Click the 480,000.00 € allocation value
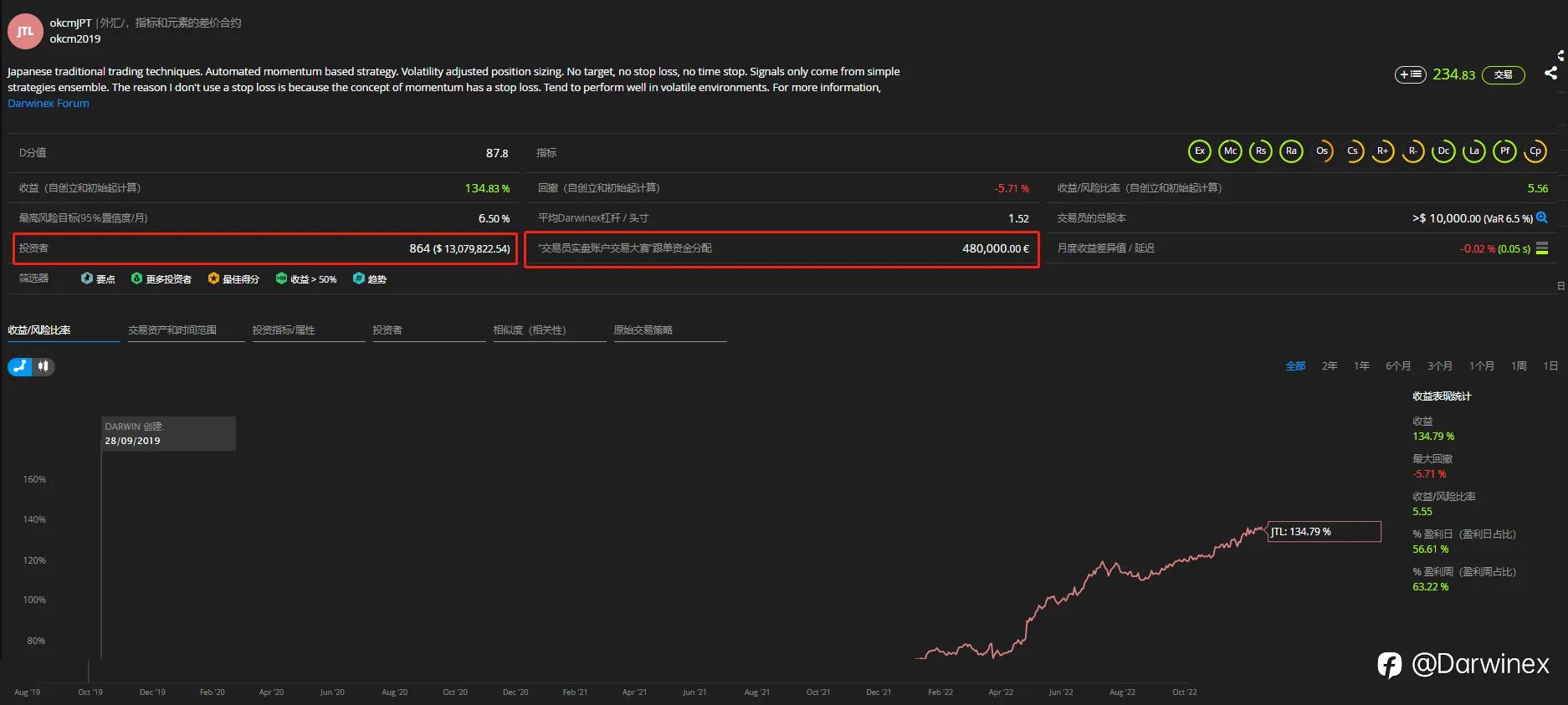The height and width of the screenshot is (705, 1568). tap(996, 248)
